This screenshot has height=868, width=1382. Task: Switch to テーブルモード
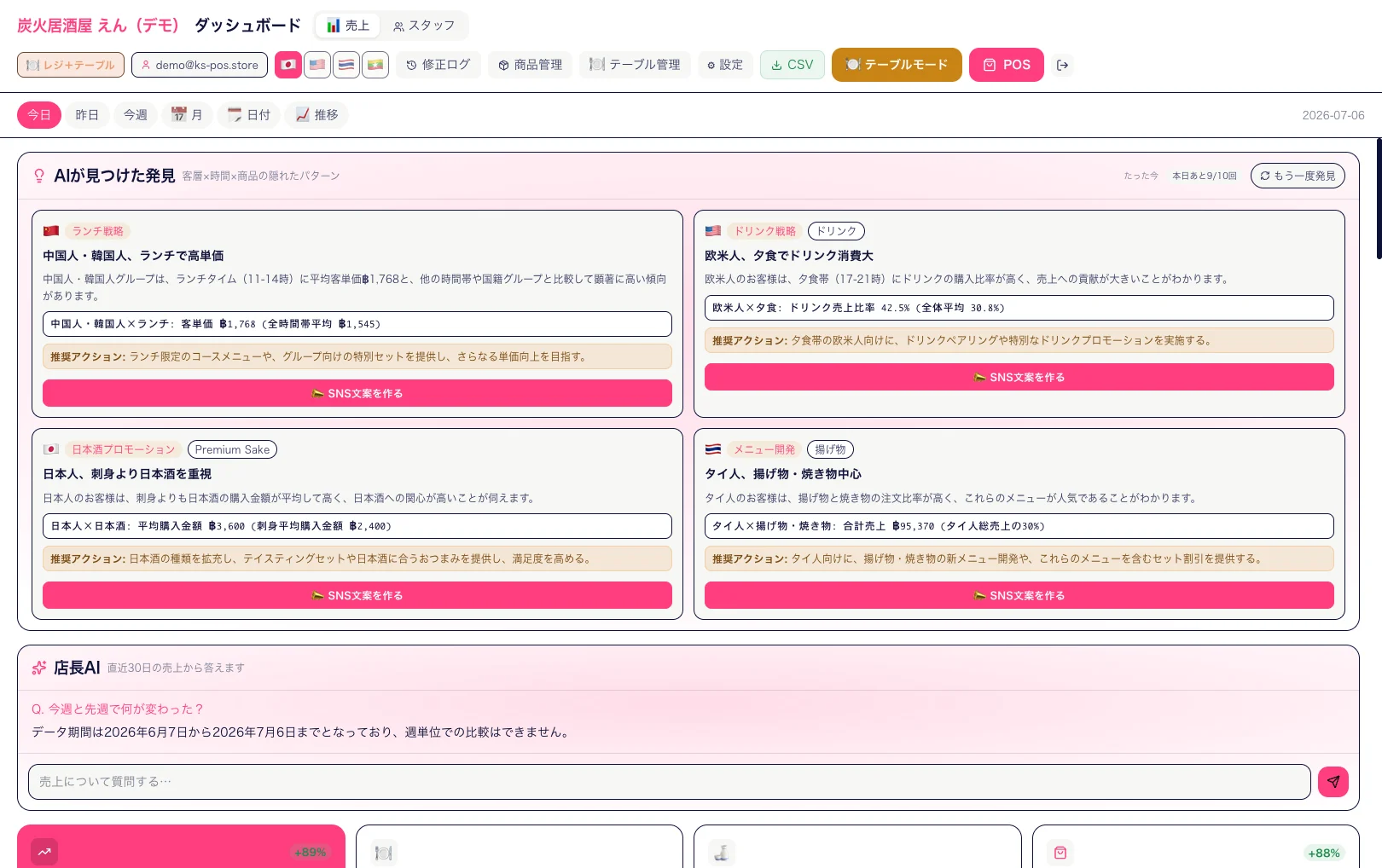pos(897,65)
